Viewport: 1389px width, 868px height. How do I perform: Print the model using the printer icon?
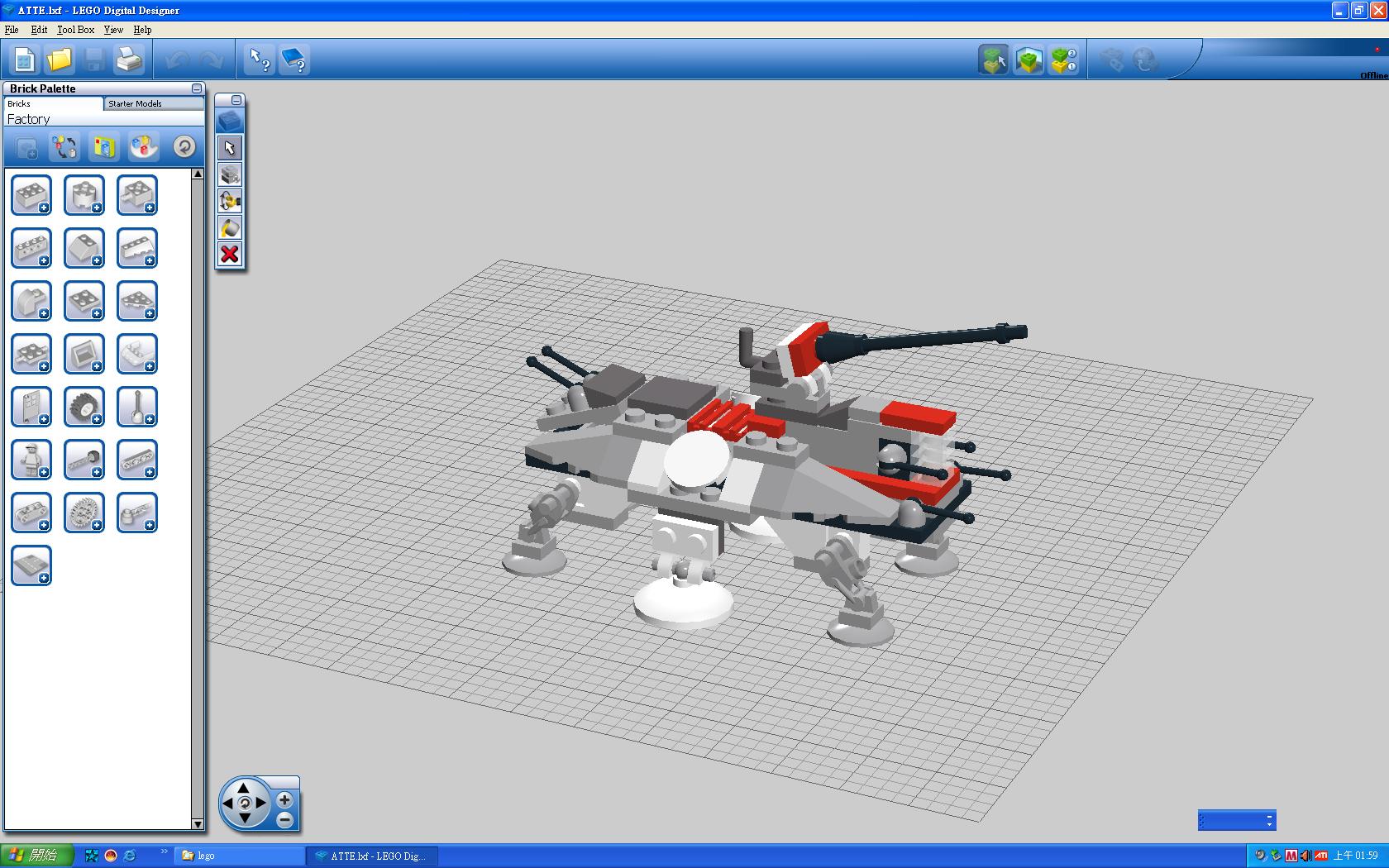point(129,60)
